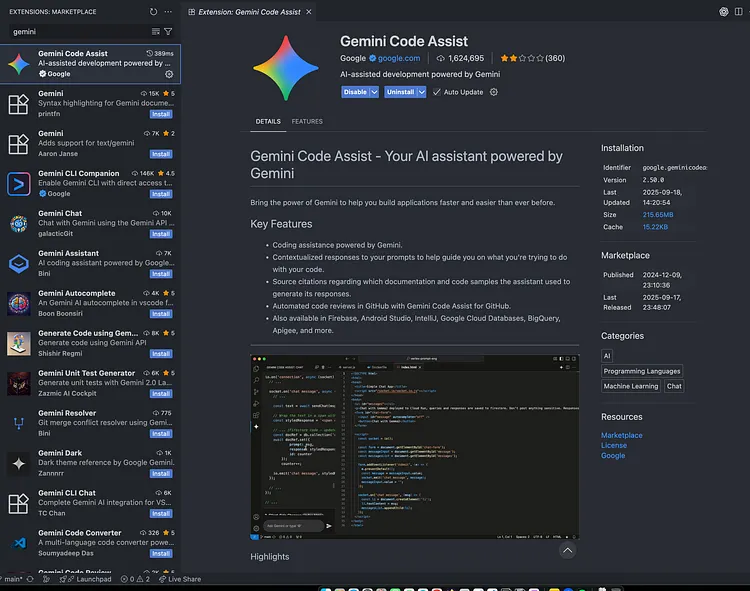Click the Gemini CLI Companion extension icon

pos(19,184)
